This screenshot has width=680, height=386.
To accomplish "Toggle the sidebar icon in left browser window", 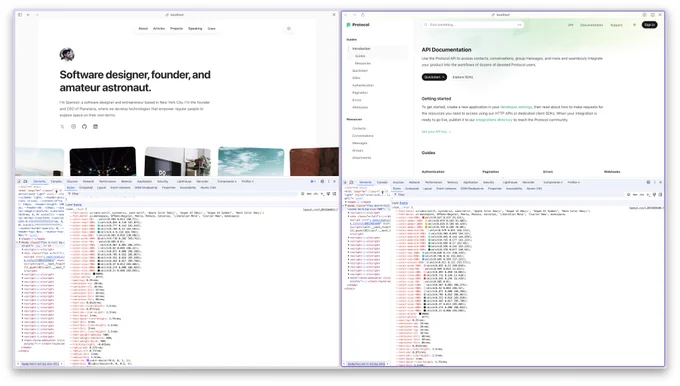I will [x=20, y=15].
